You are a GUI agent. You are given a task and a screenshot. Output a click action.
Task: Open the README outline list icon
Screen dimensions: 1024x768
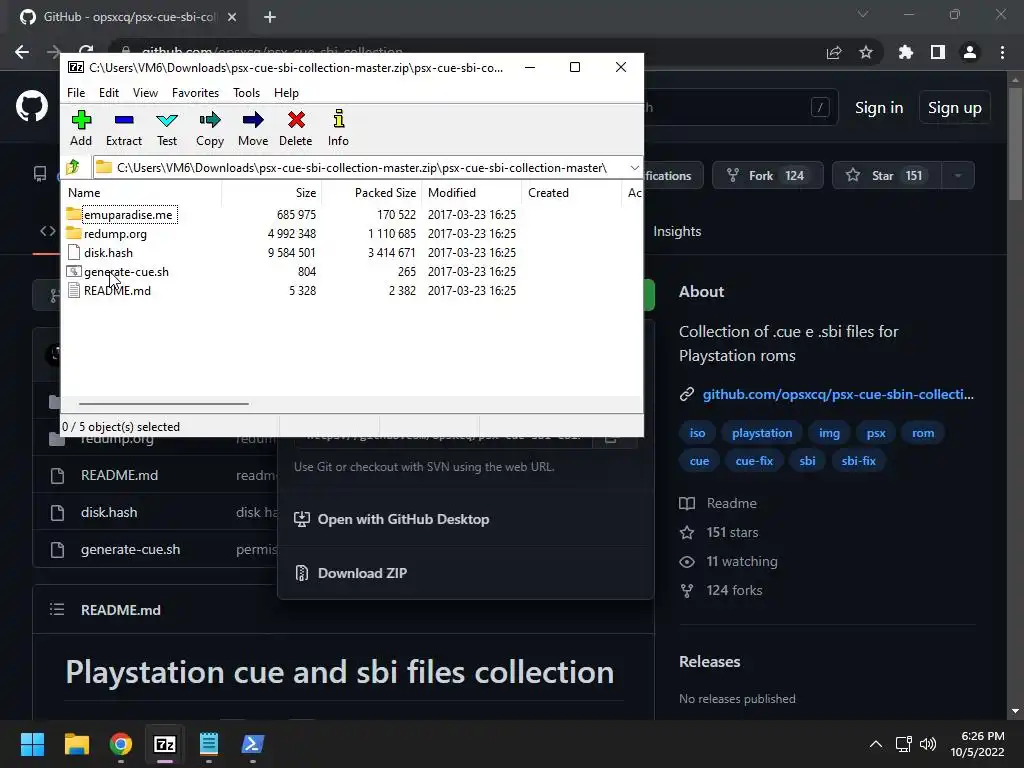pos(57,609)
